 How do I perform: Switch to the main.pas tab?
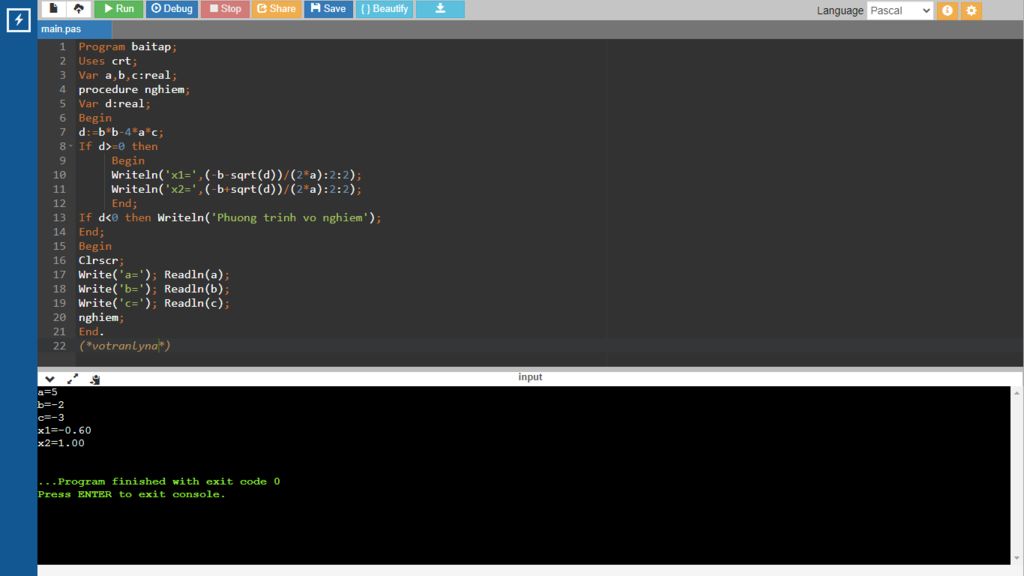[x=61, y=29]
